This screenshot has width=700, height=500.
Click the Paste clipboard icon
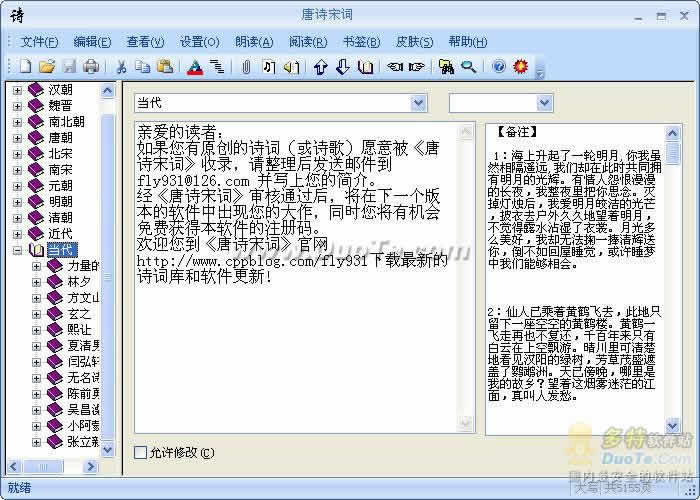click(165, 67)
